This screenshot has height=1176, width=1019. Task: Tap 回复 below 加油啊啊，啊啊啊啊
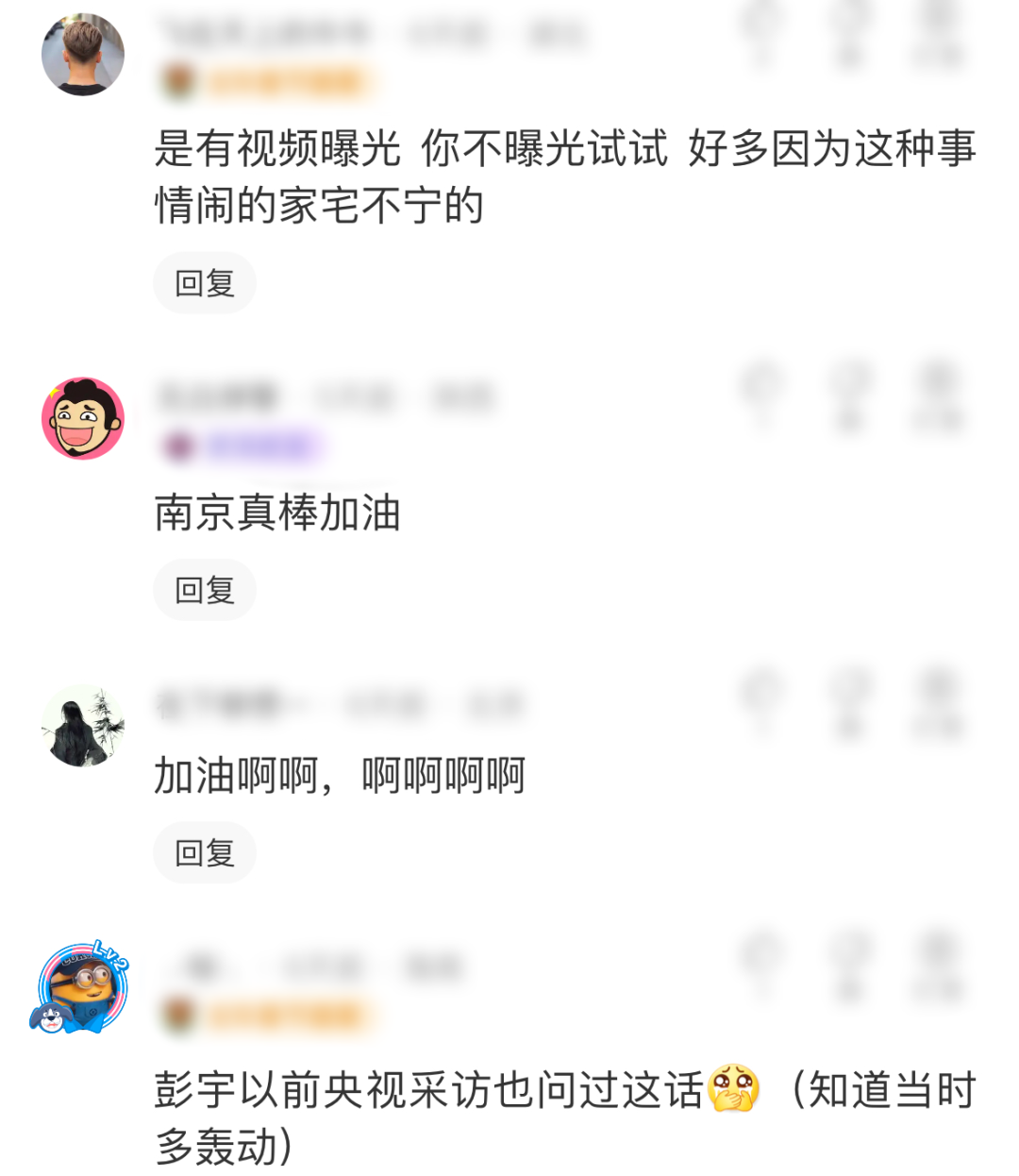tap(205, 853)
